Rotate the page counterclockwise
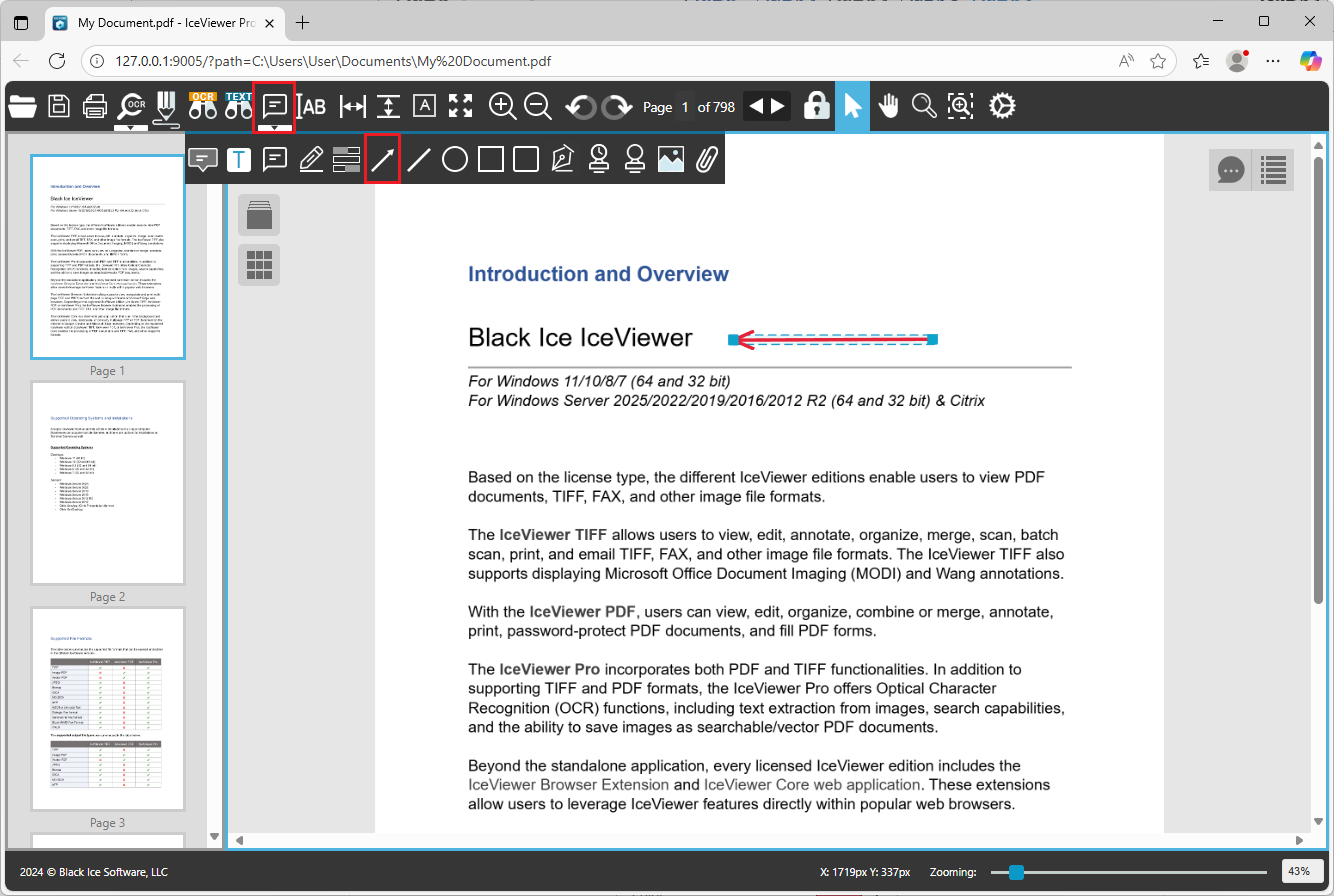 click(x=581, y=106)
